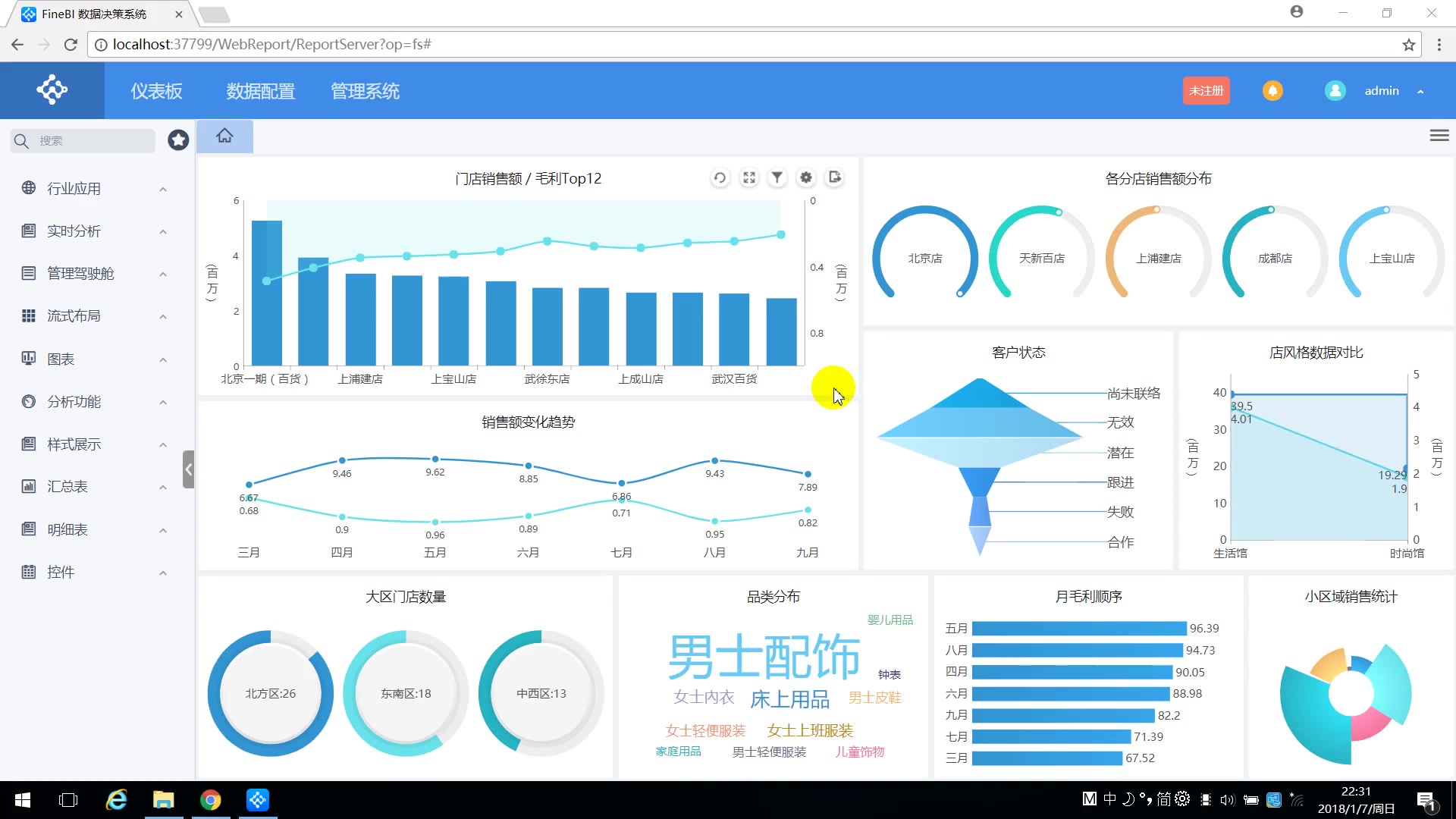Click the 北方区:26 donut chart
This screenshot has height=819, width=1456.
pyautogui.click(x=270, y=693)
